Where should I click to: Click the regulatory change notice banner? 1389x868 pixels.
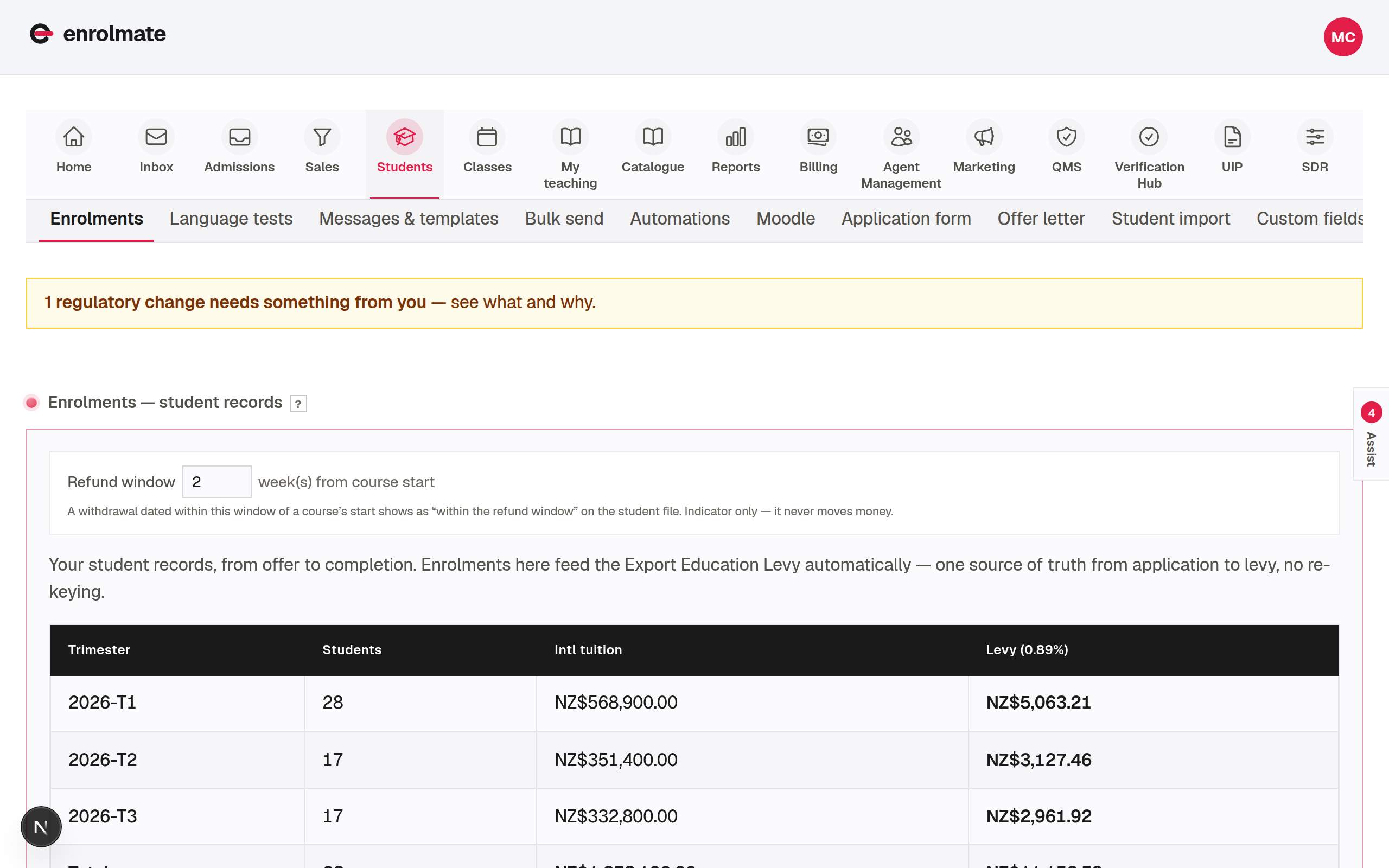694,303
